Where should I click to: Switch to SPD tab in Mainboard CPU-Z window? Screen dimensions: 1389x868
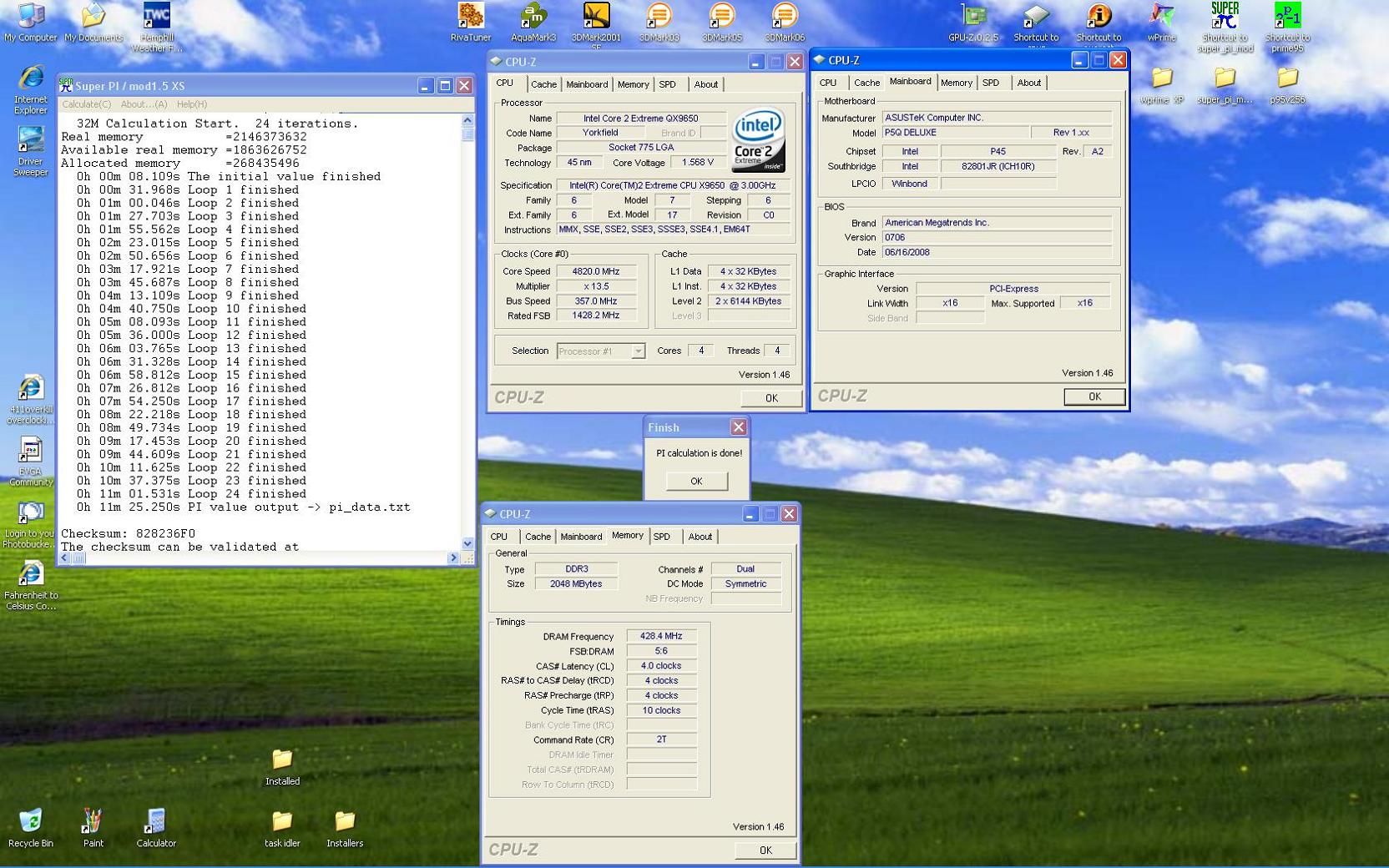pyautogui.click(x=991, y=83)
